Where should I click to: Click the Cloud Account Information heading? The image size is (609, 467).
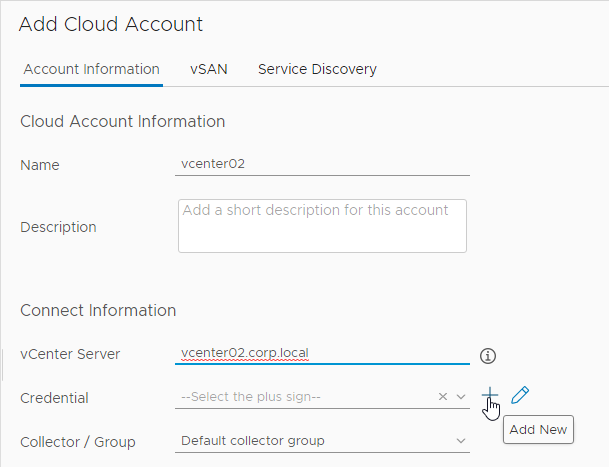(x=123, y=122)
